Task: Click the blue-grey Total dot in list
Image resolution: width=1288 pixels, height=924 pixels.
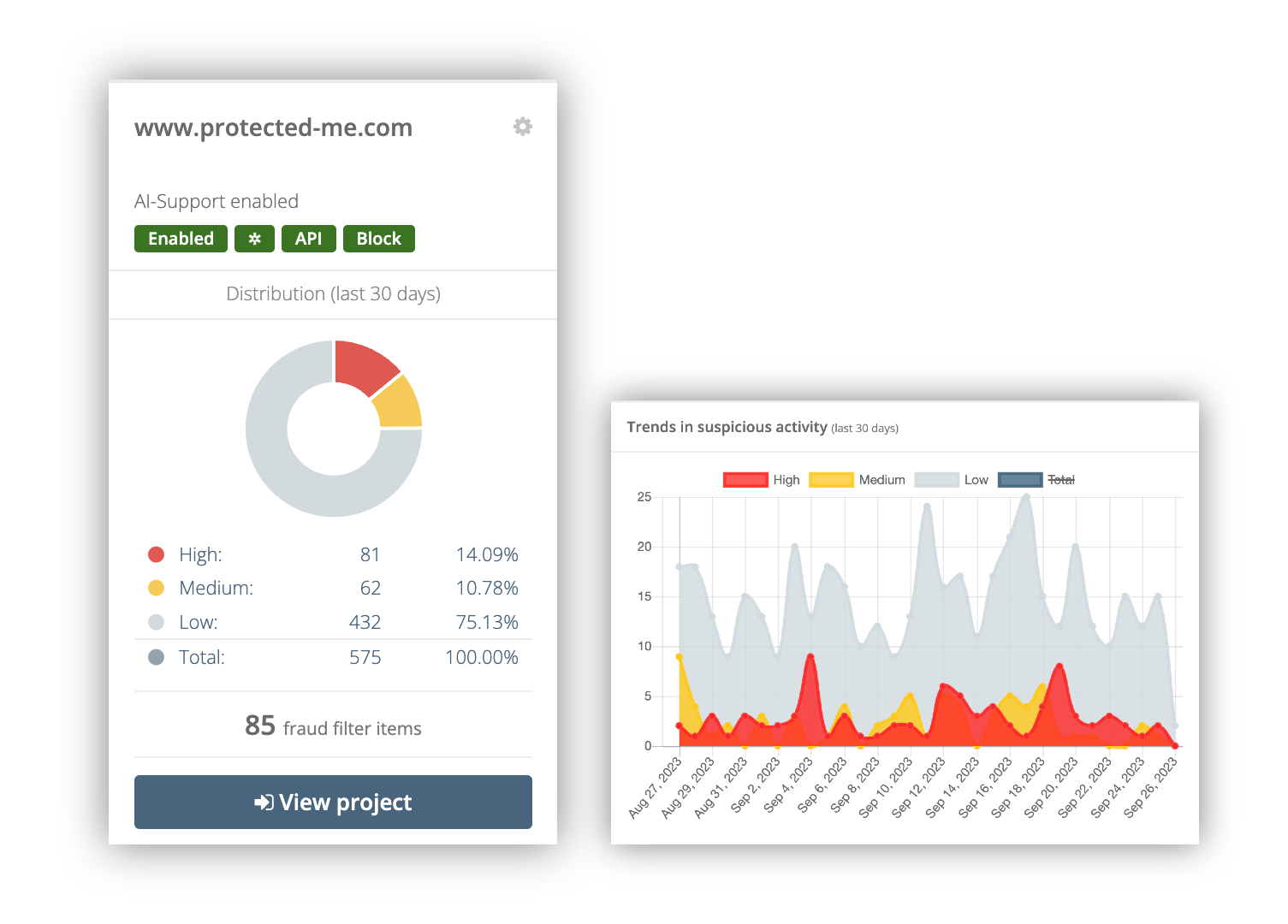Action: [x=156, y=657]
